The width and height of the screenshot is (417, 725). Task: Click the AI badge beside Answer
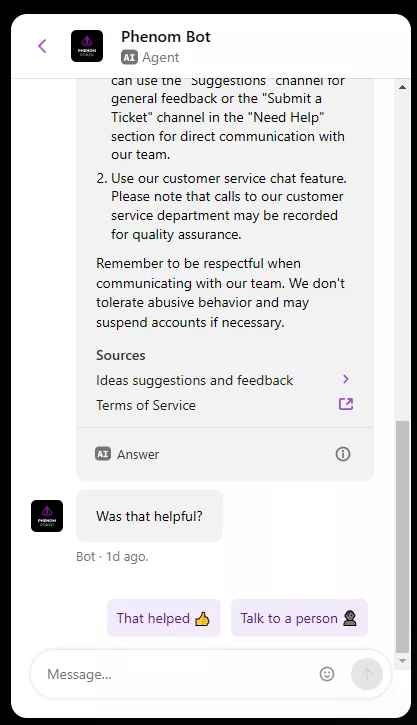pos(103,454)
